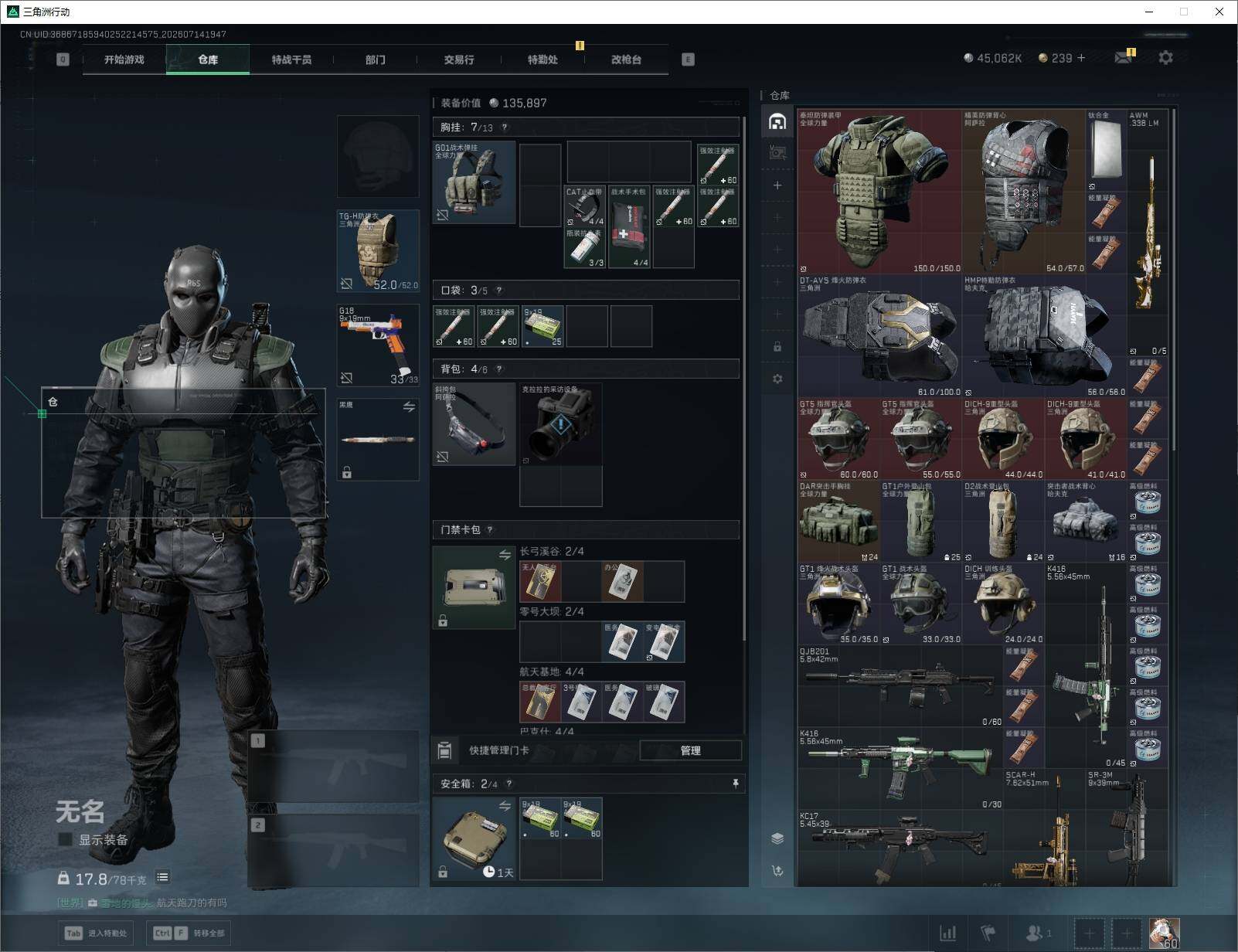The width and height of the screenshot is (1238, 952).
Task: Switch to the 交易行 tab
Action: point(459,59)
